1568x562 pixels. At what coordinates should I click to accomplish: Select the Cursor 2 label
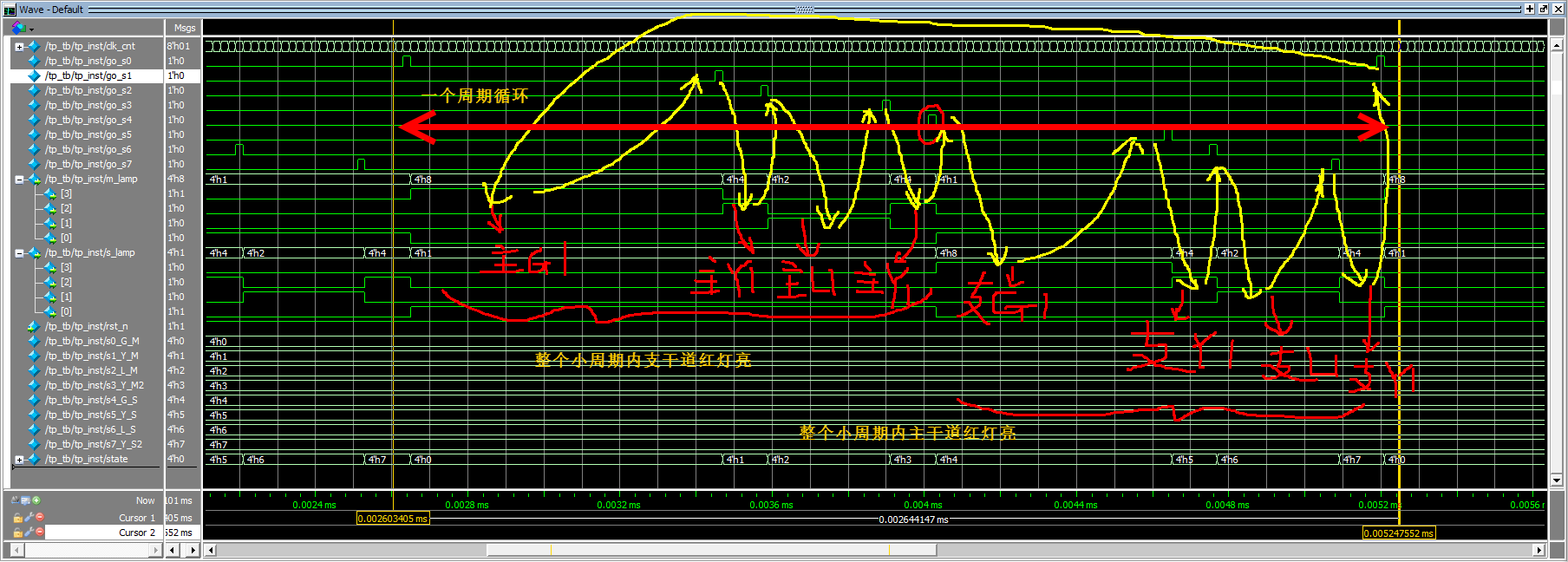pyautogui.click(x=137, y=533)
